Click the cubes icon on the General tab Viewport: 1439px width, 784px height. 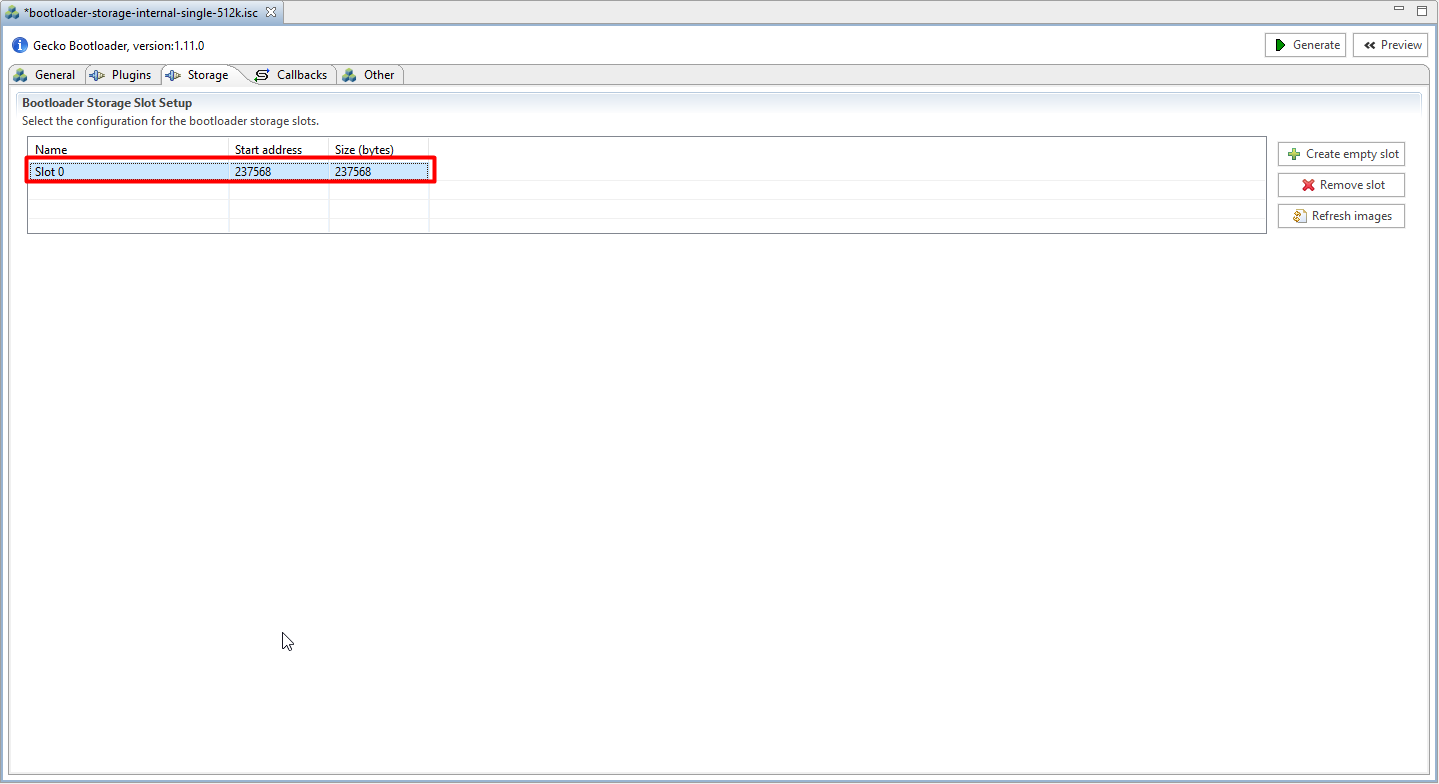click(21, 74)
